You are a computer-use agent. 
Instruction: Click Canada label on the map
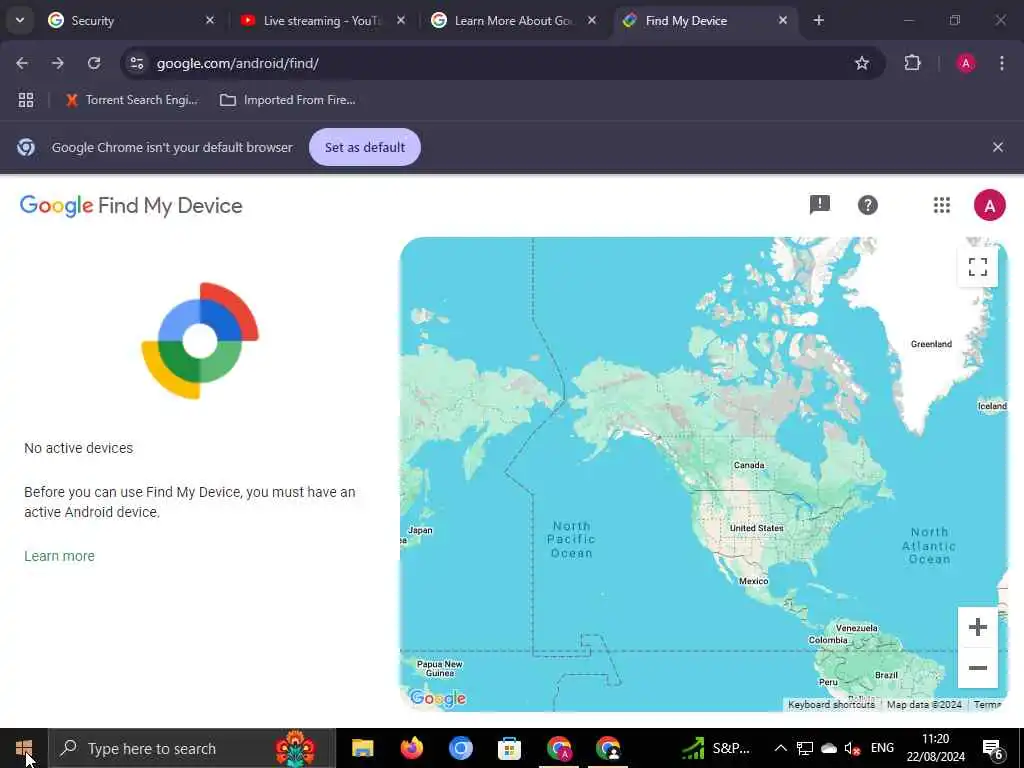(749, 466)
